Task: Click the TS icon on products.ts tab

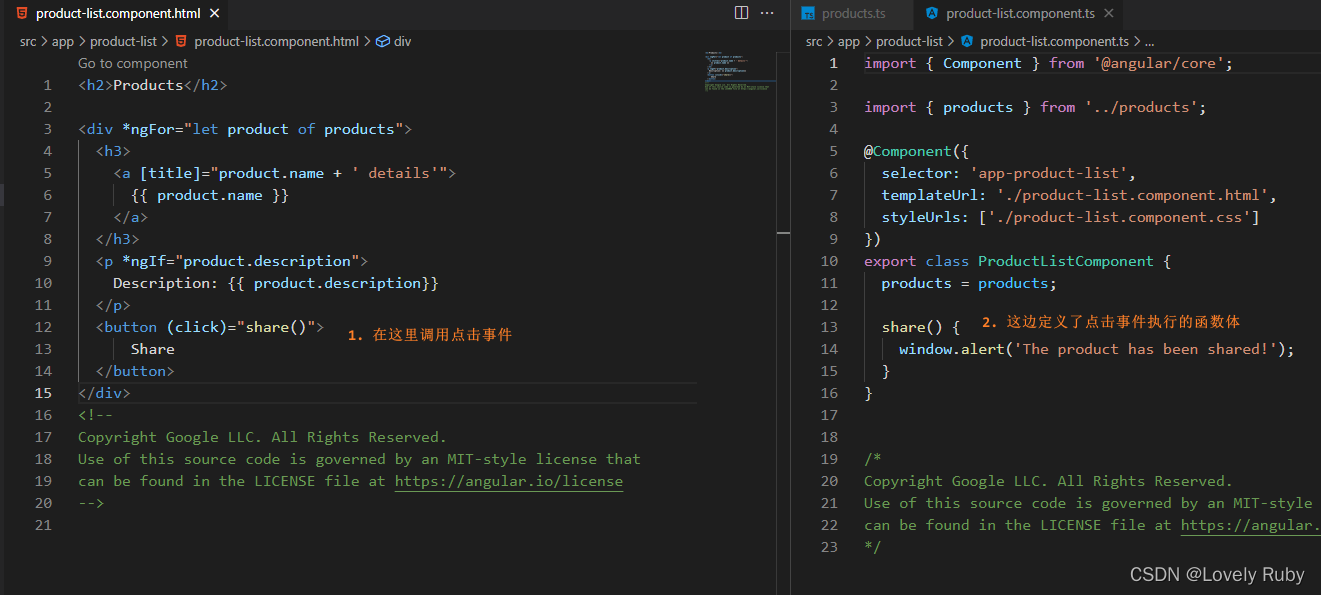Action: tap(808, 14)
